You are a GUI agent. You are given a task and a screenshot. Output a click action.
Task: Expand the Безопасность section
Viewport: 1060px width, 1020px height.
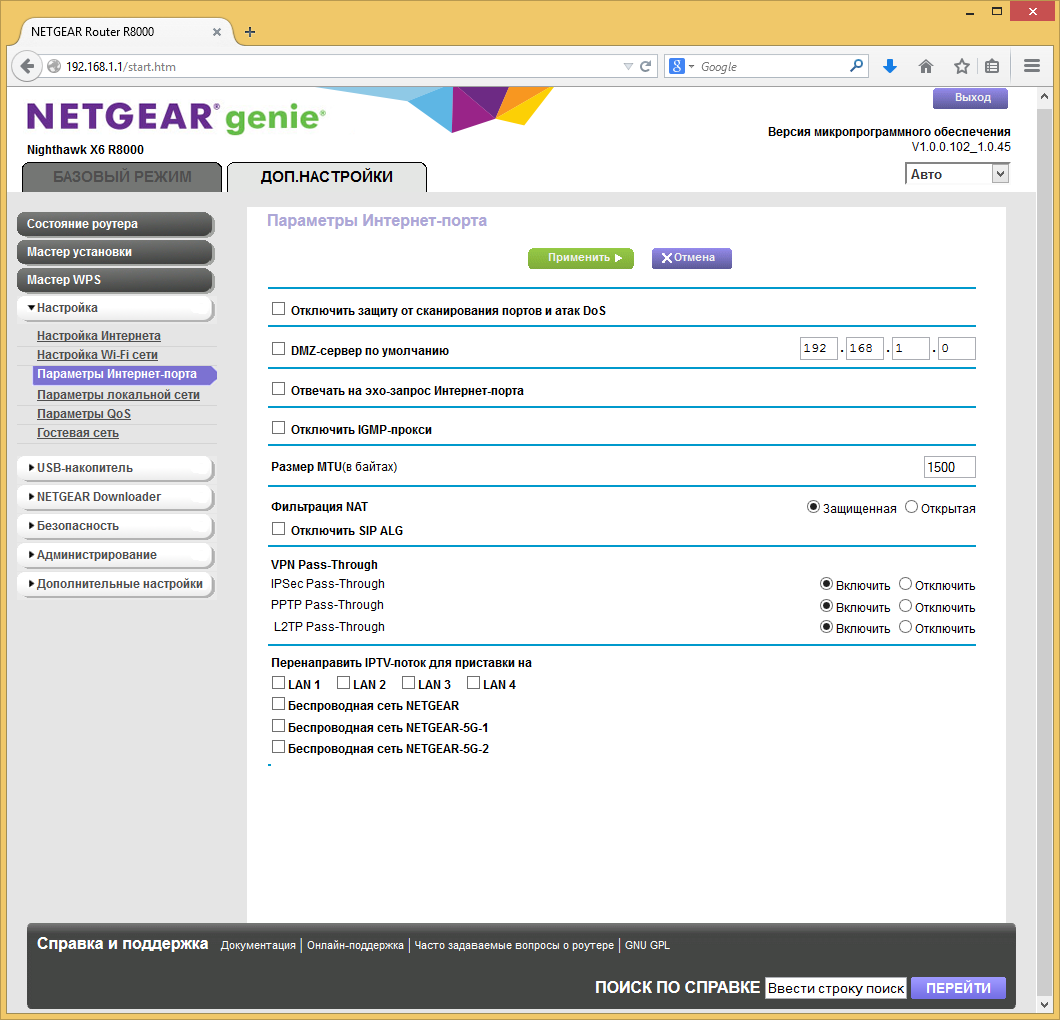[115, 527]
